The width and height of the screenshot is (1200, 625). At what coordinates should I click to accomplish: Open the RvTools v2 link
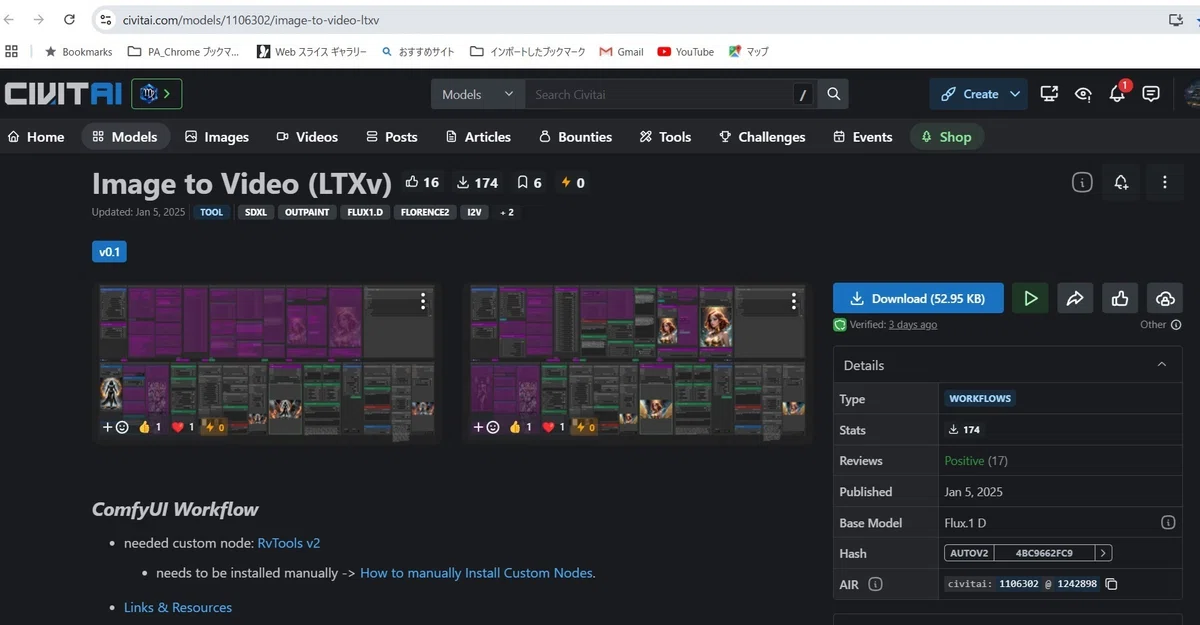[x=289, y=543]
